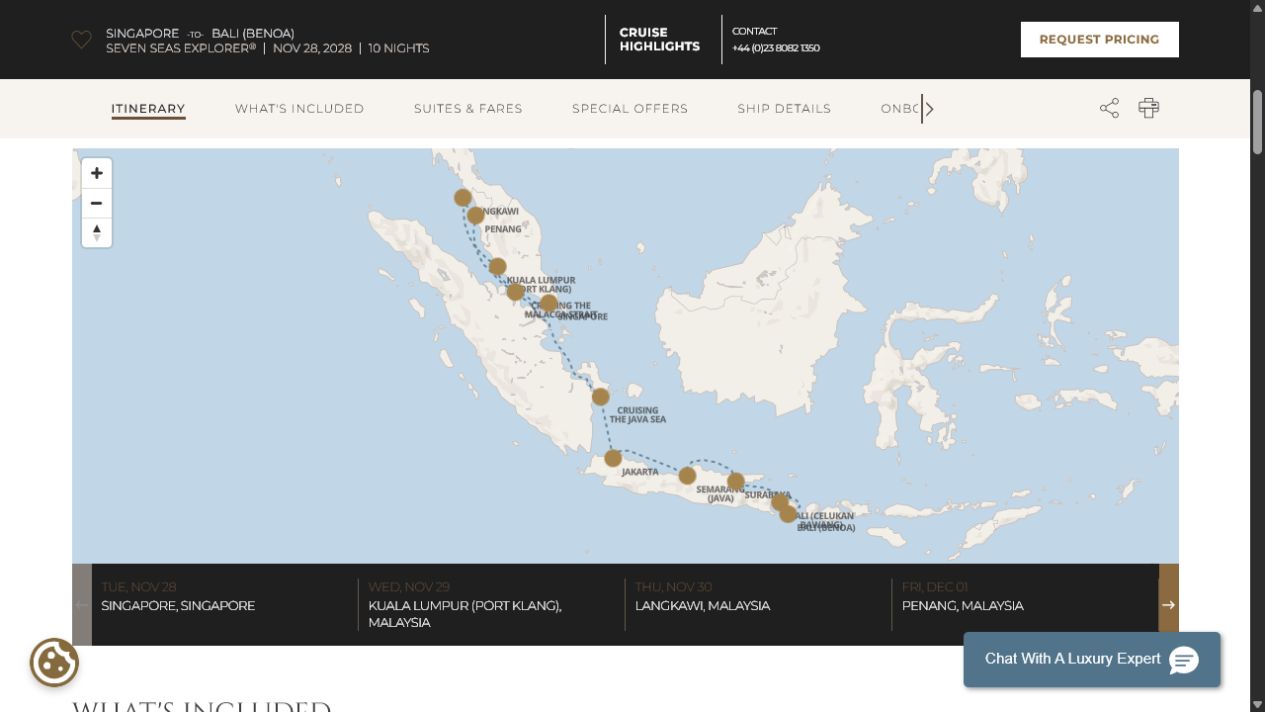
Task: Open the Itinerary tab
Action: [x=148, y=109]
